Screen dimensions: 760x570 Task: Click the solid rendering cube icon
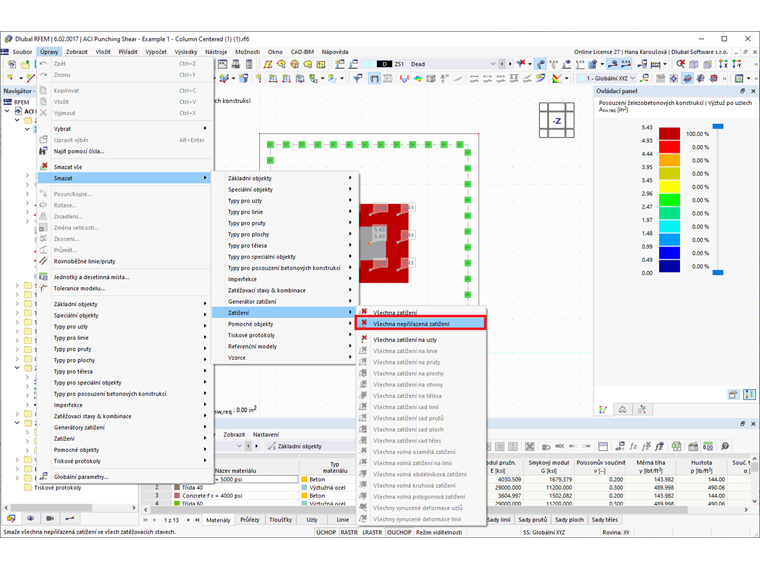point(694,64)
